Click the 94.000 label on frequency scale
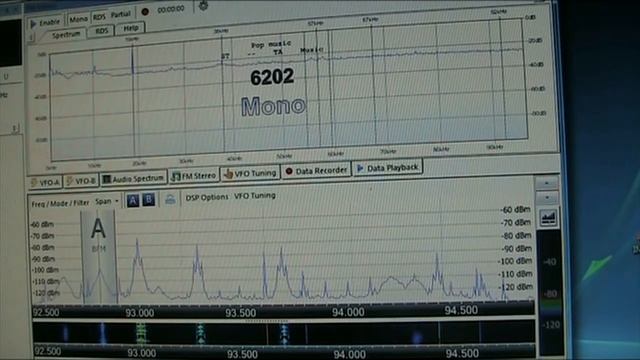The width and height of the screenshot is (640, 360). pyautogui.click(x=348, y=312)
